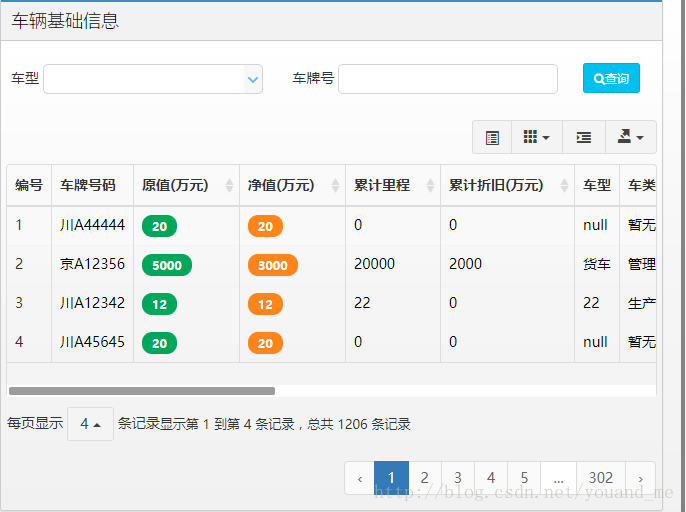Go to the previous page arrow
Image resolution: width=686 pixels, height=512 pixels.
coord(360,478)
